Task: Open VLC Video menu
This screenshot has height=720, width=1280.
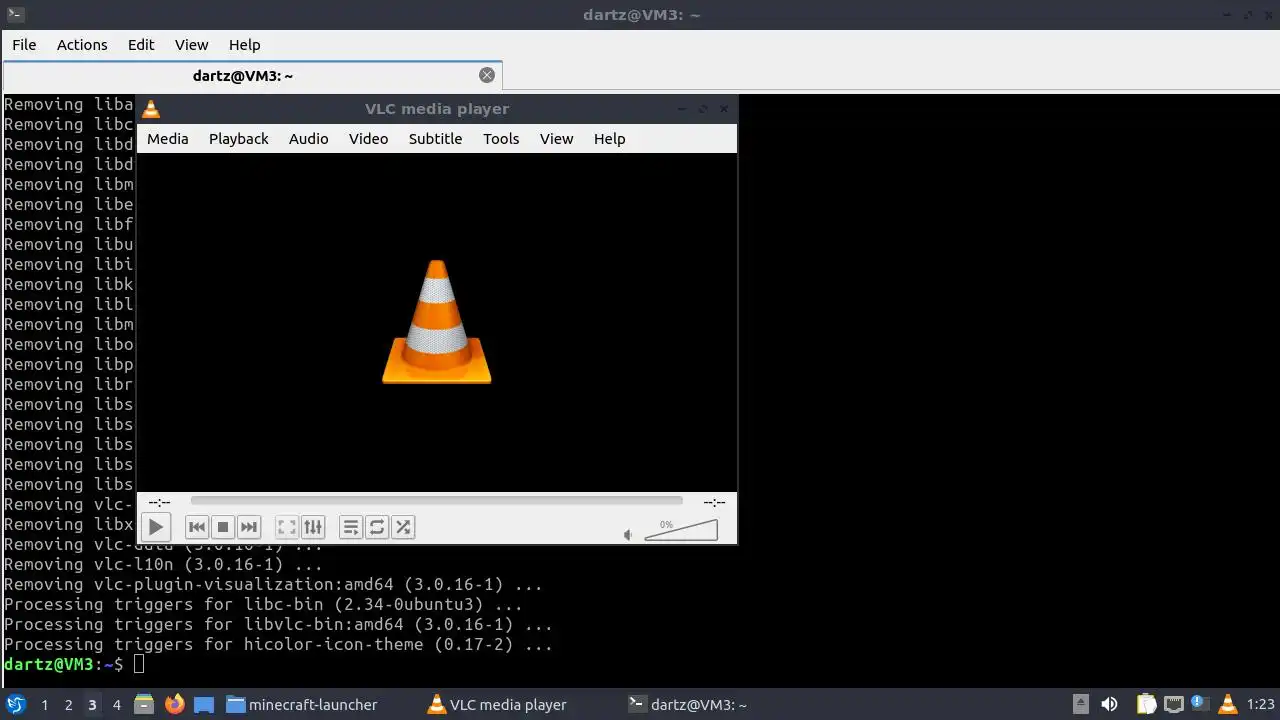Action: [369, 139]
